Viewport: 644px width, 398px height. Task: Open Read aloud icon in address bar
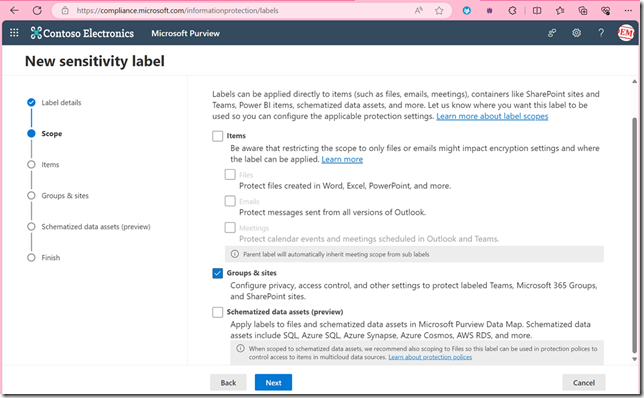[419, 10]
